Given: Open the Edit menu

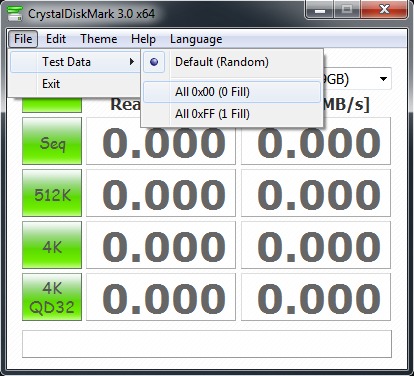Looking at the screenshot, I should pos(56,39).
